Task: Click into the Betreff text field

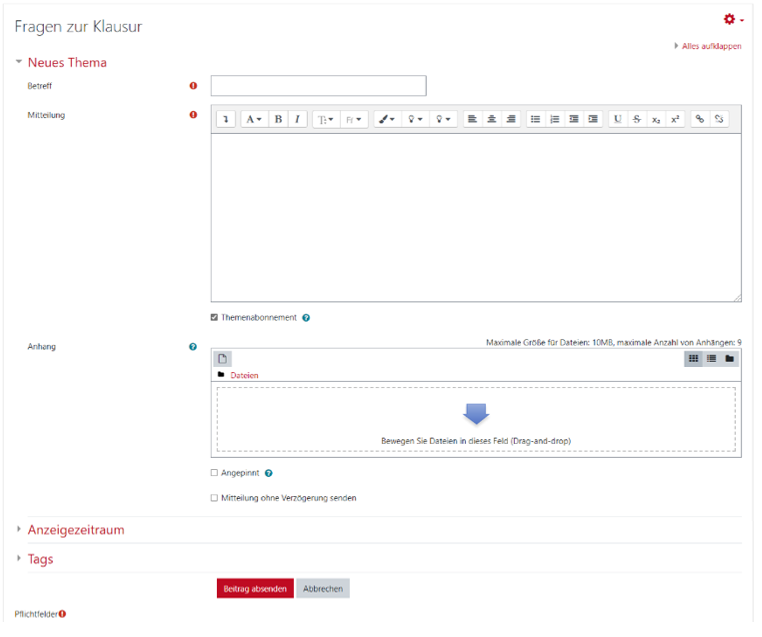Action: (x=318, y=86)
